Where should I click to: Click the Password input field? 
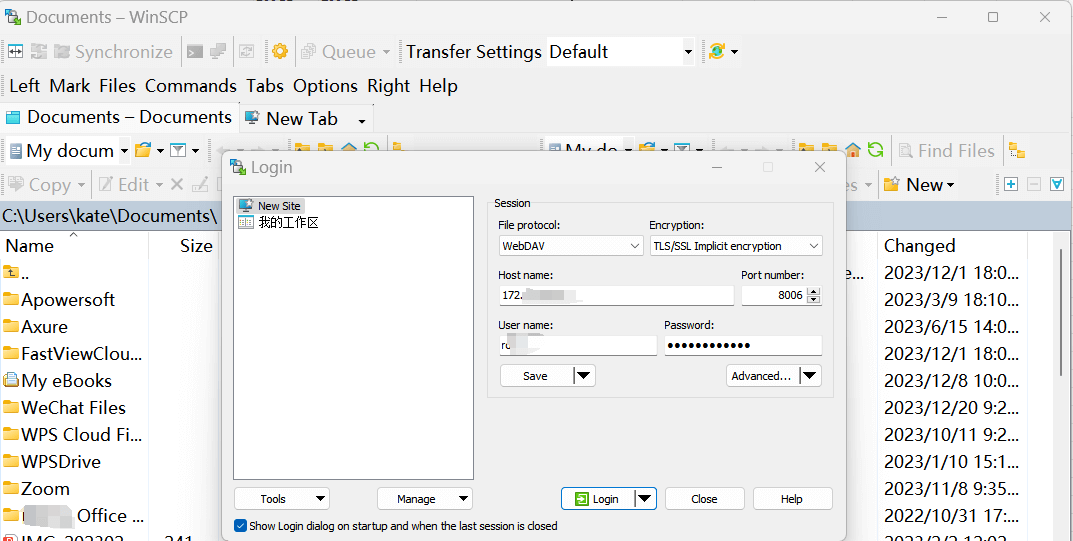pos(743,345)
